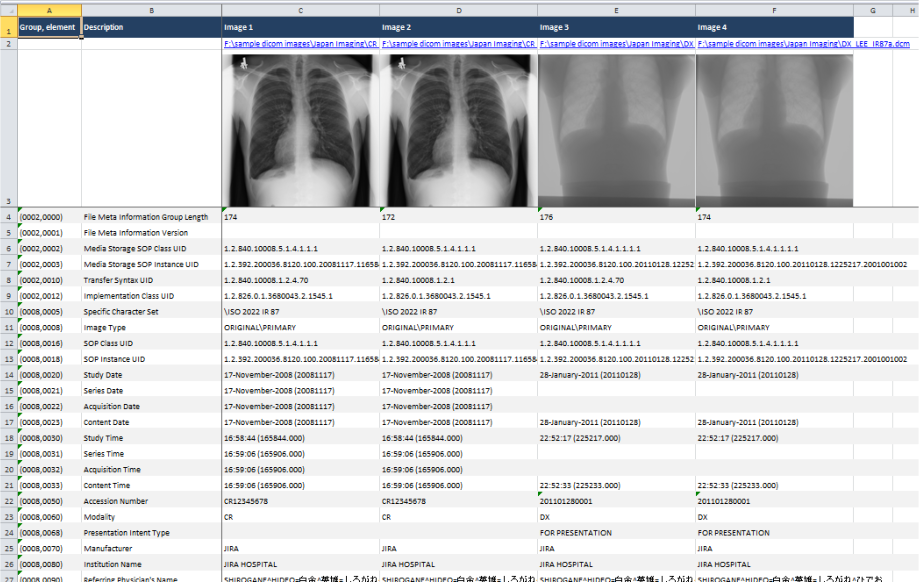Click the Select All corner button
Image resolution: width=919 pixels, height=582 pixels.
(x=8, y=9)
